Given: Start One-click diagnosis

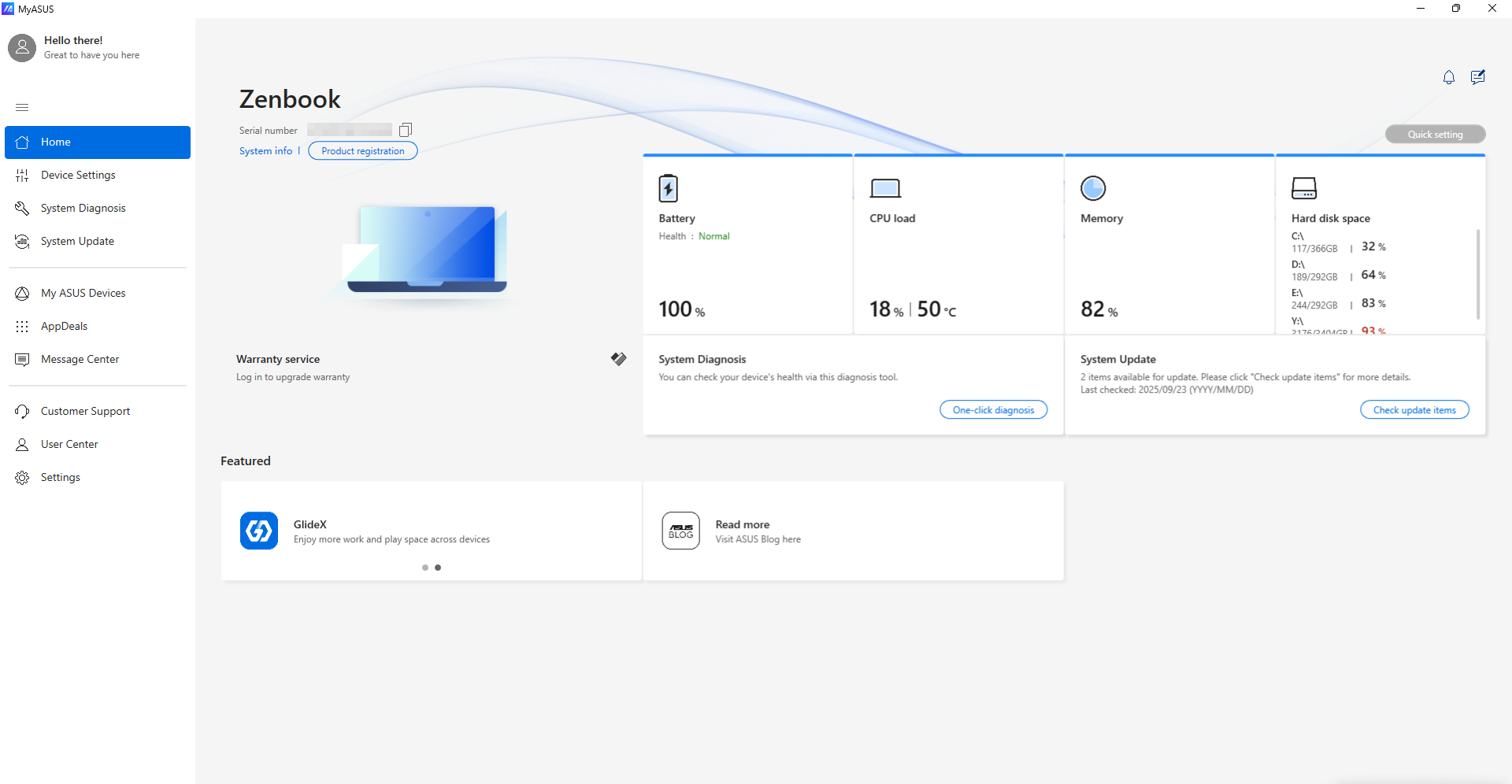Looking at the screenshot, I should (x=993, y=409).
